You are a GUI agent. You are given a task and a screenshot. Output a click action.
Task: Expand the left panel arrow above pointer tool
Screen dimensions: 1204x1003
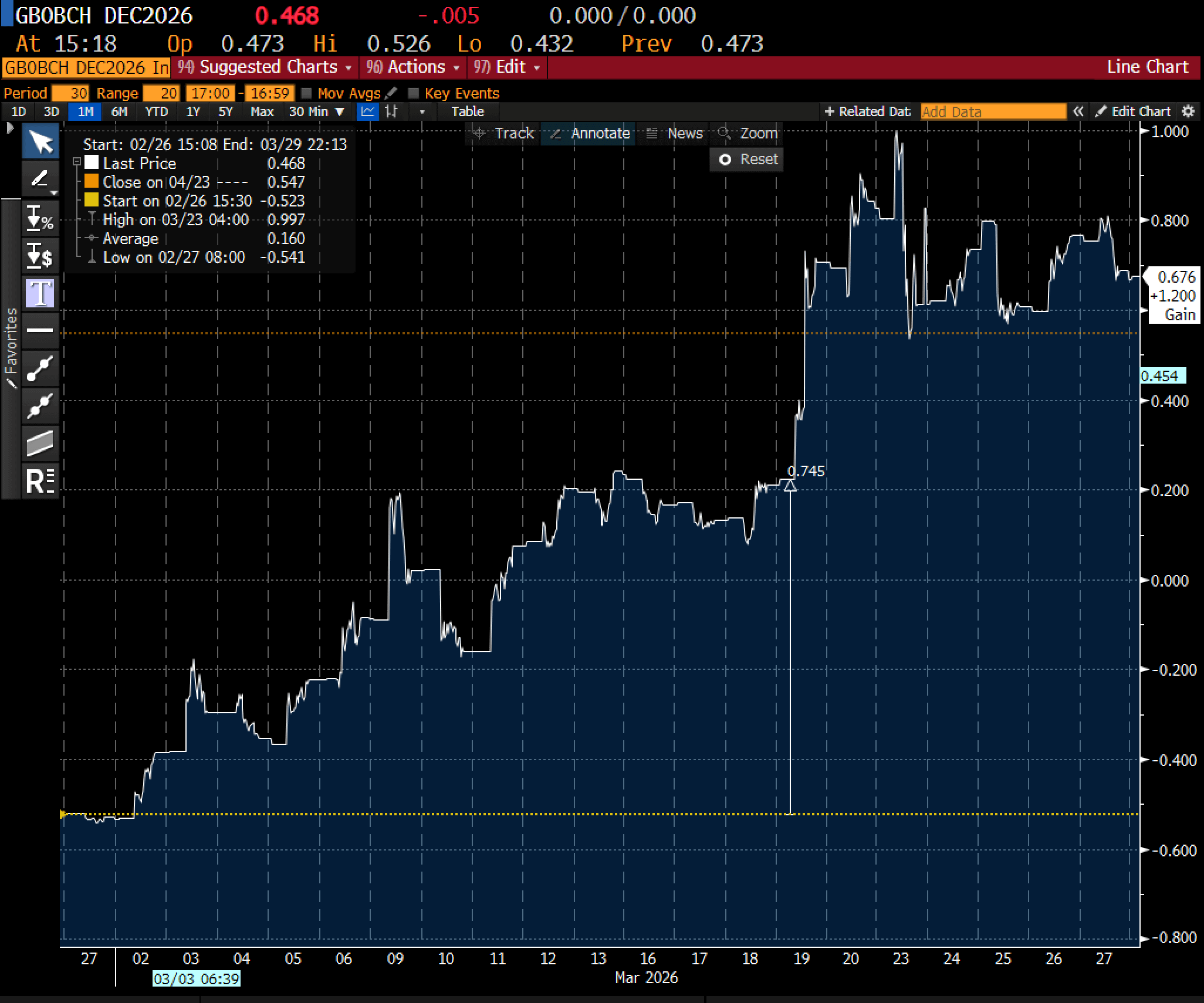tap(9, 128)
